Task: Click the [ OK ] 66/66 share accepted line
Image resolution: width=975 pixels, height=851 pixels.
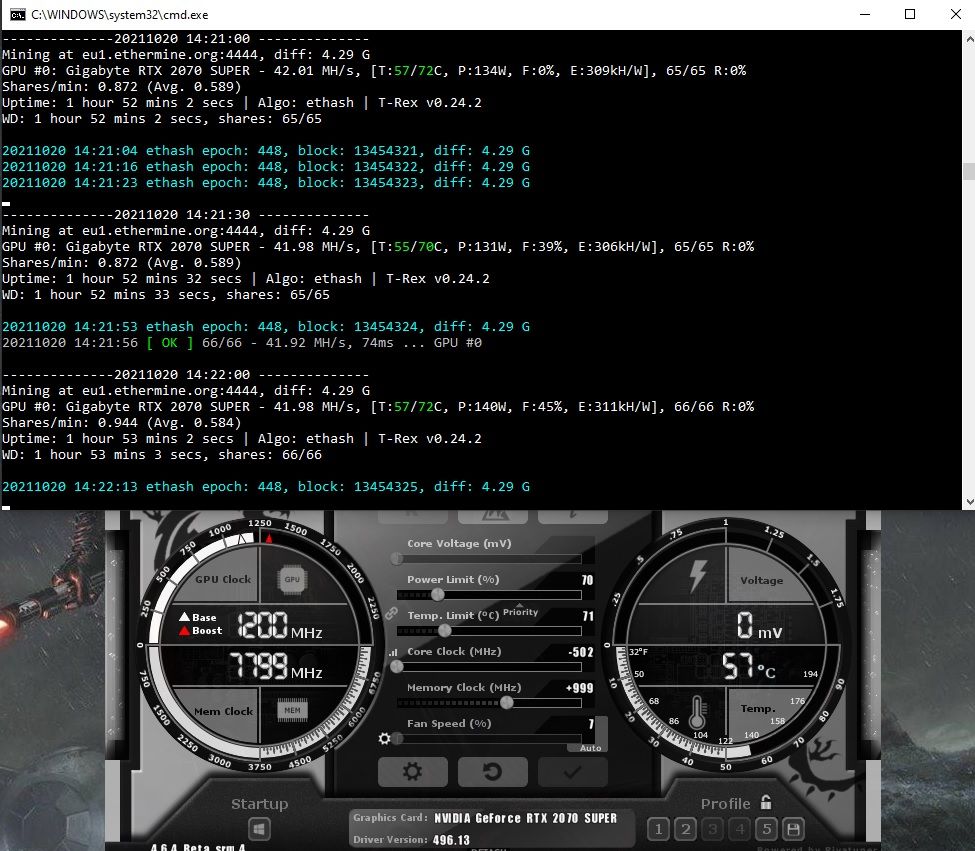Action: click(242, 343)
